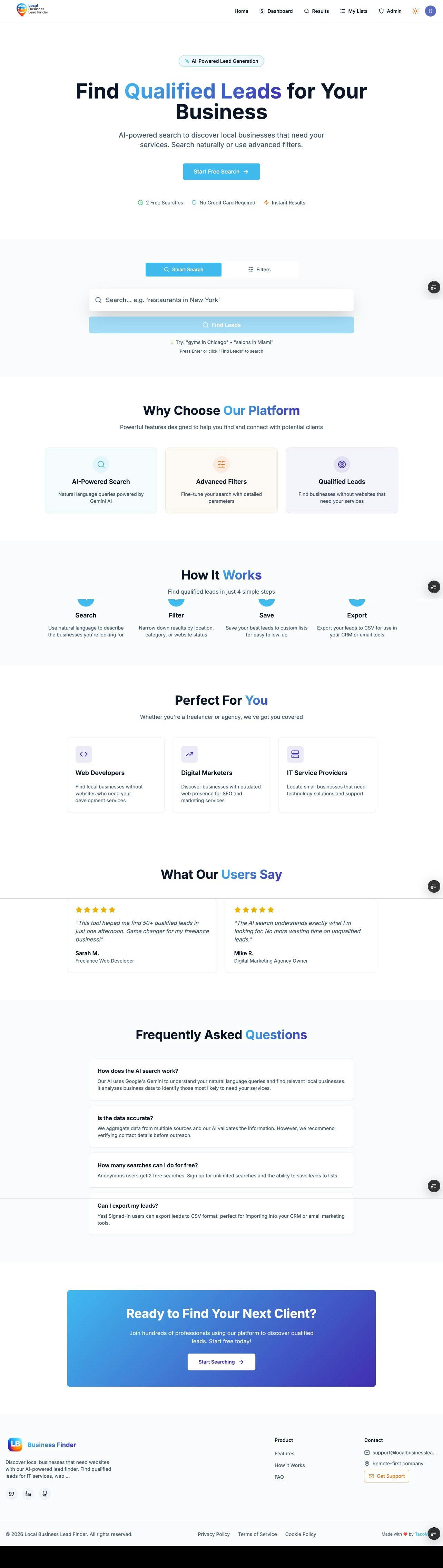Open the Privacy Policy link
Image resolution: width=443 pixels, height=1568 pixels.
click(213, 1534)
